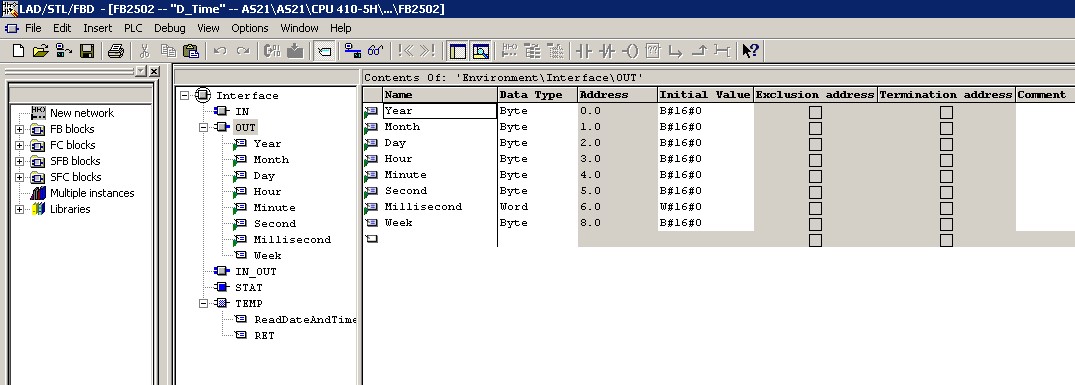Viewport: 1075px width, 385px height.
Task: Click the Undo arrow icon
Action: click(x=219, y=51)
